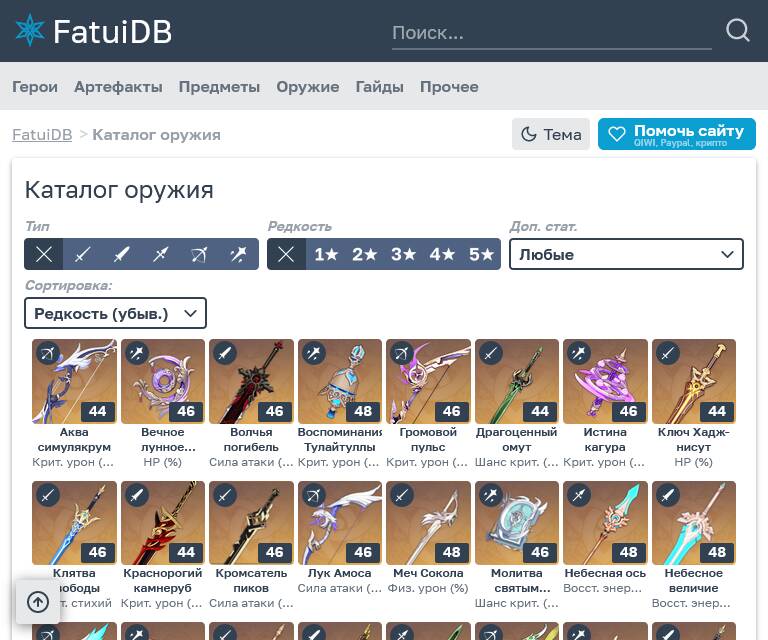Click the claymore badge on Небесное величие card
The width and height of the screenshot is (768, 640).
[667, 495]
